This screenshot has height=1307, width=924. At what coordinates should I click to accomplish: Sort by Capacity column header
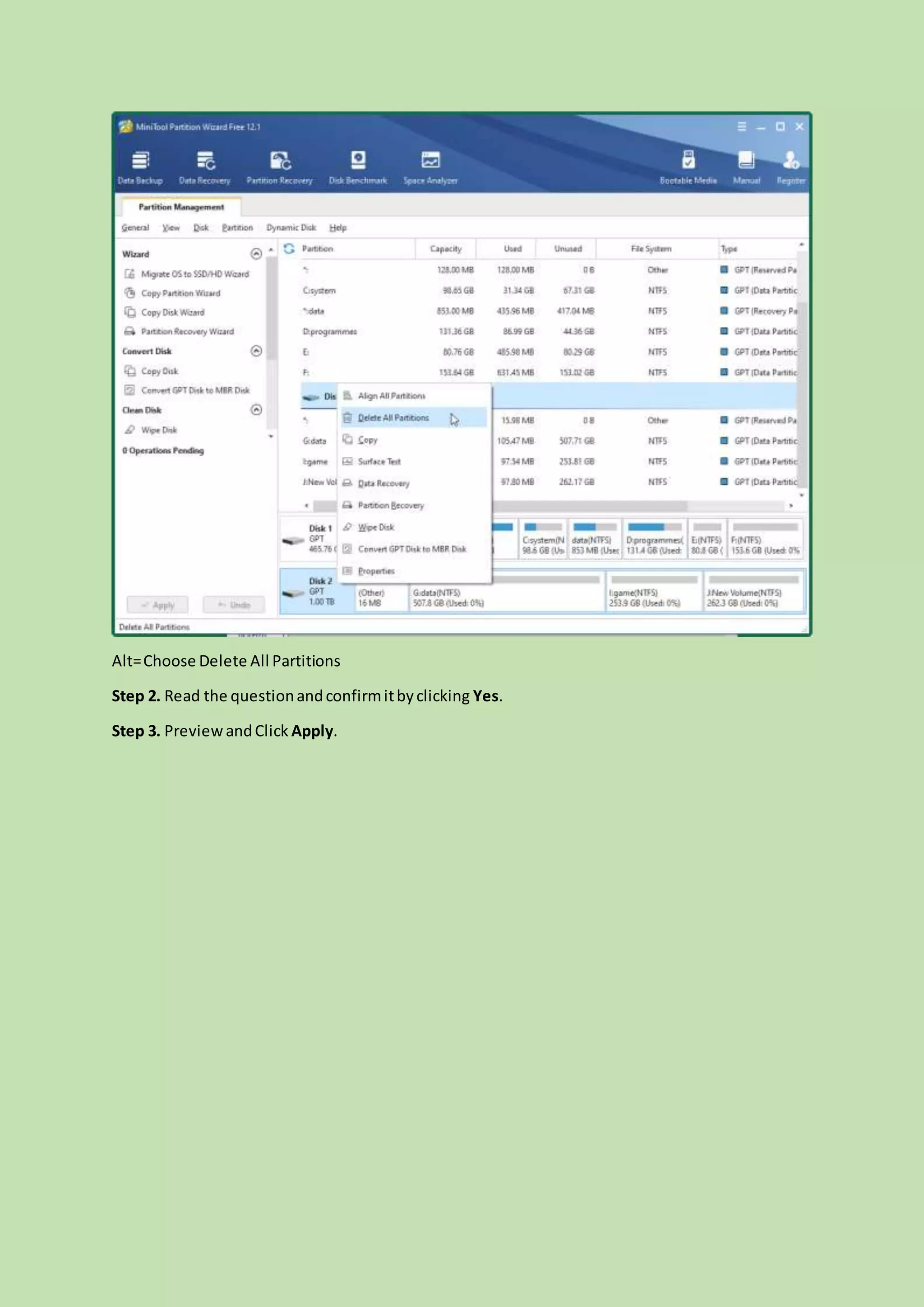[x=445, y=249]
